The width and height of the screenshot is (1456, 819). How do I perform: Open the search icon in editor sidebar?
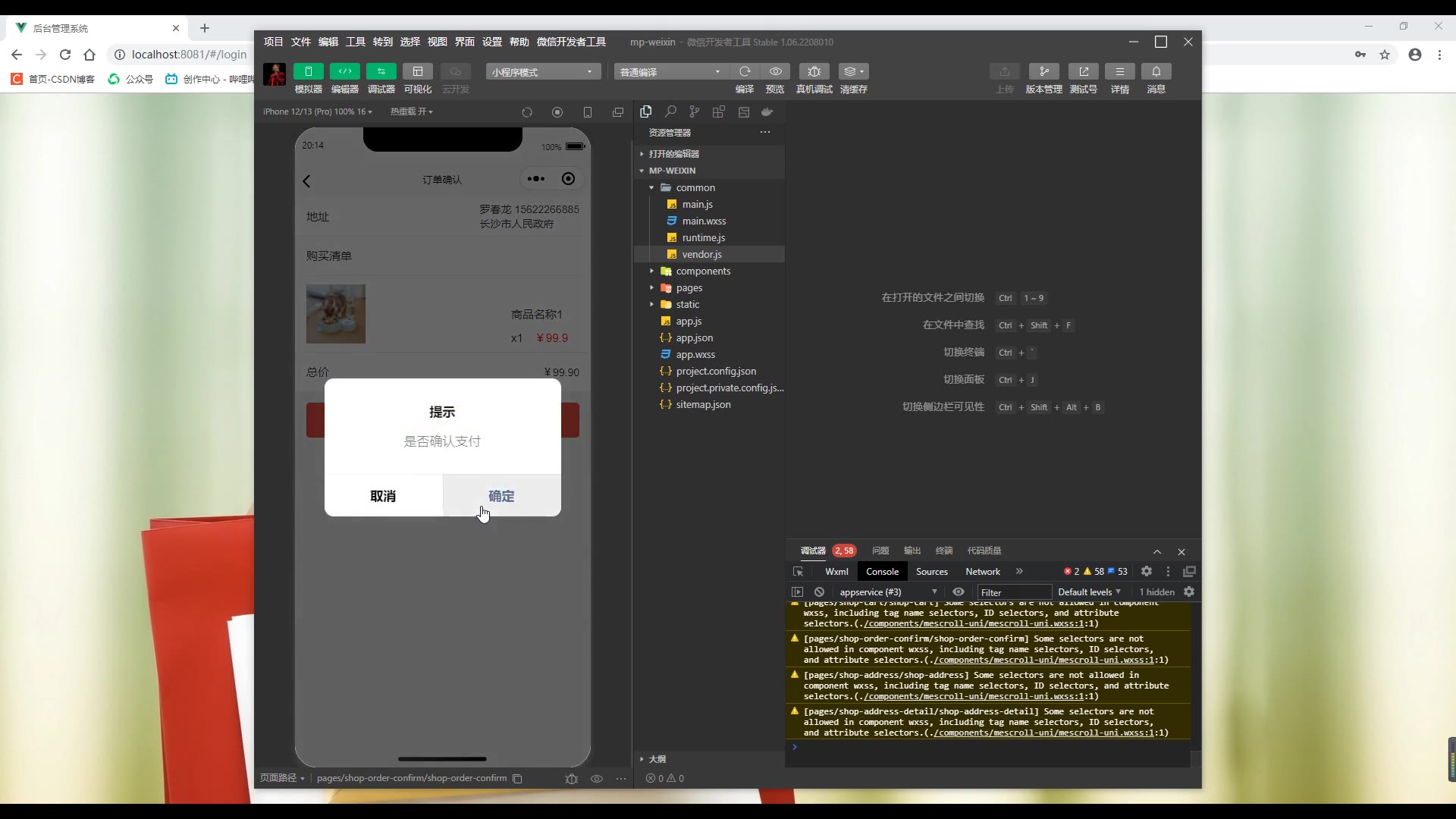(670, 111)
